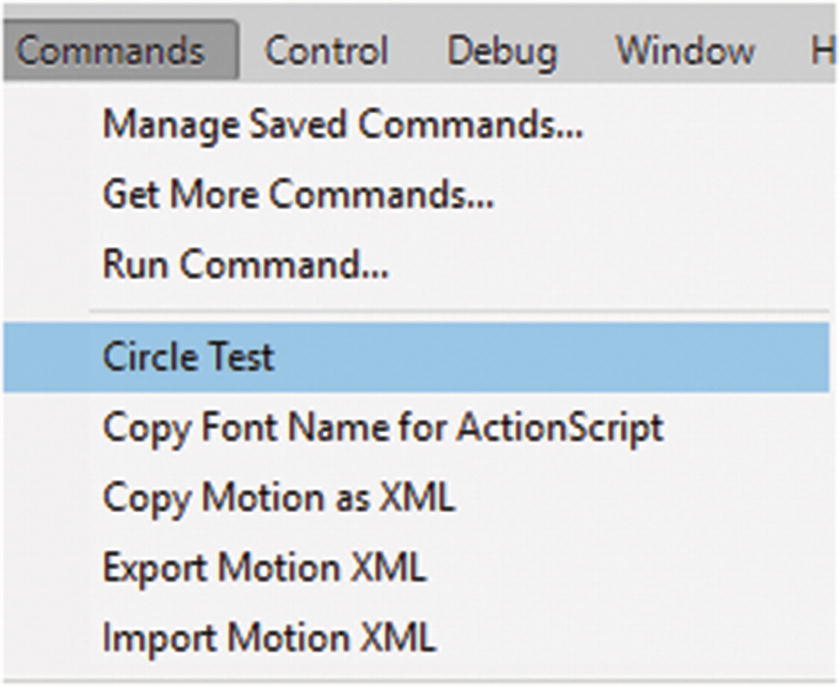This screenshot has width=839, height=686.
Task: Open the saved commands manager dialog
Action: pyautogui.click(x=343, y=125)
